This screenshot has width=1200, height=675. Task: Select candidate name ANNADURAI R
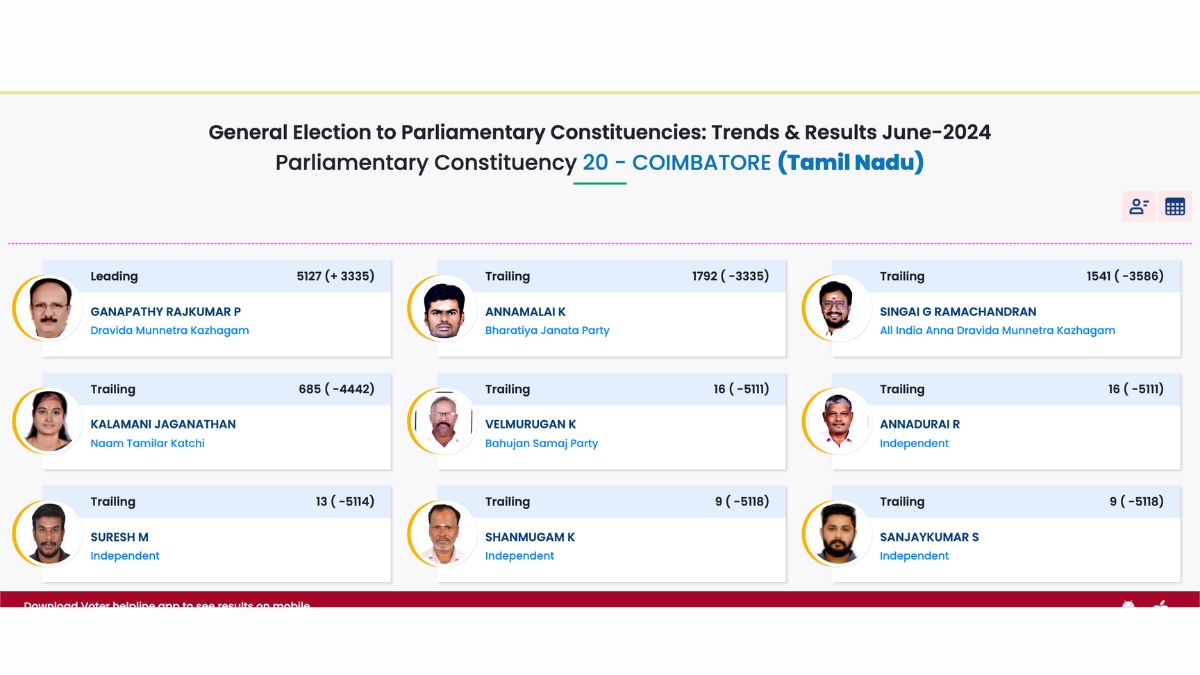coord(919,425)
